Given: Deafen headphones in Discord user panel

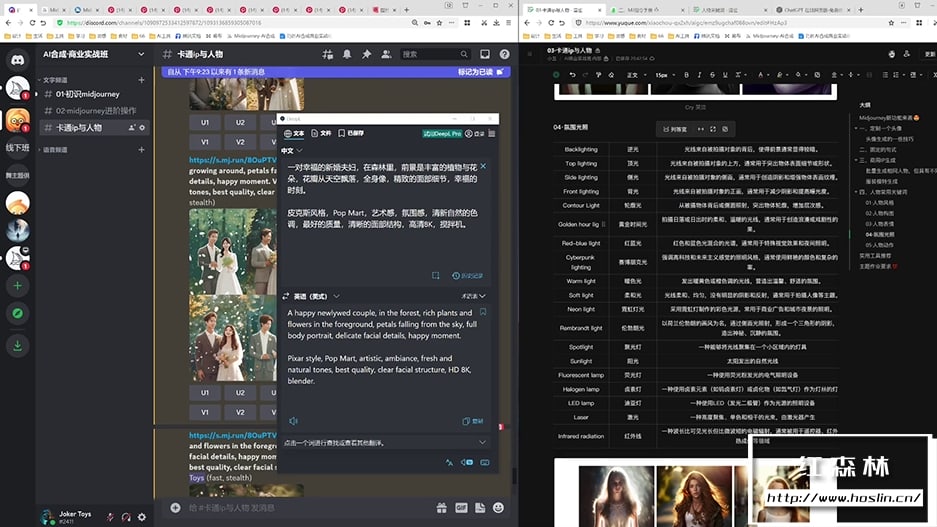Looking at the screenshot, I should pos(126,517).
